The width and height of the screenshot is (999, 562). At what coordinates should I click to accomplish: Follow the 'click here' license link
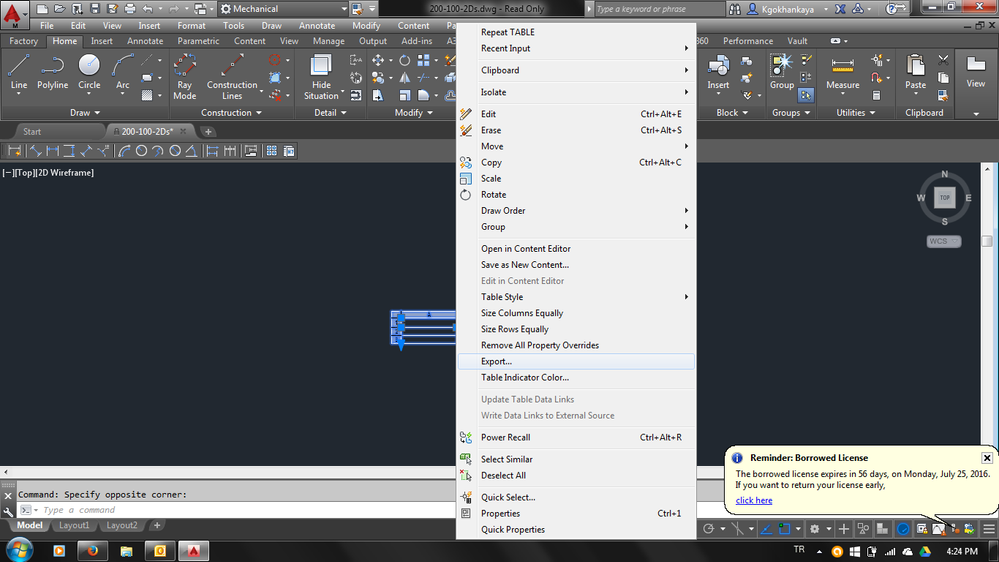(x=754, y=500)
